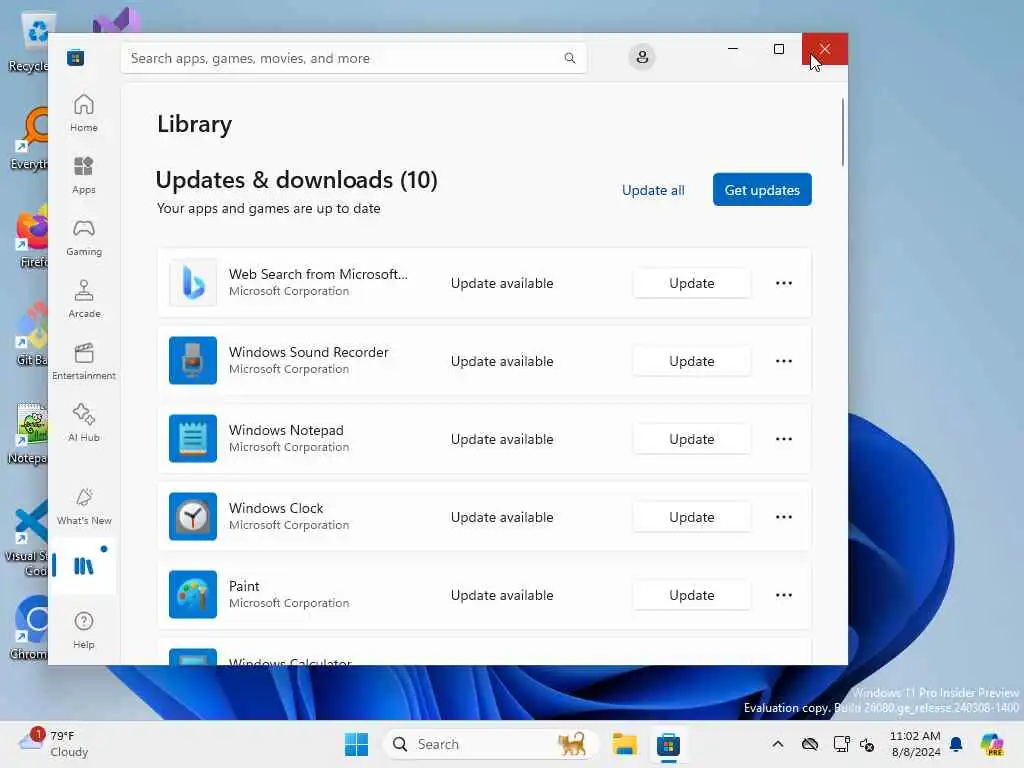
Task: Open more options for Web Search from Microsoft
Action: coord(784,283)
